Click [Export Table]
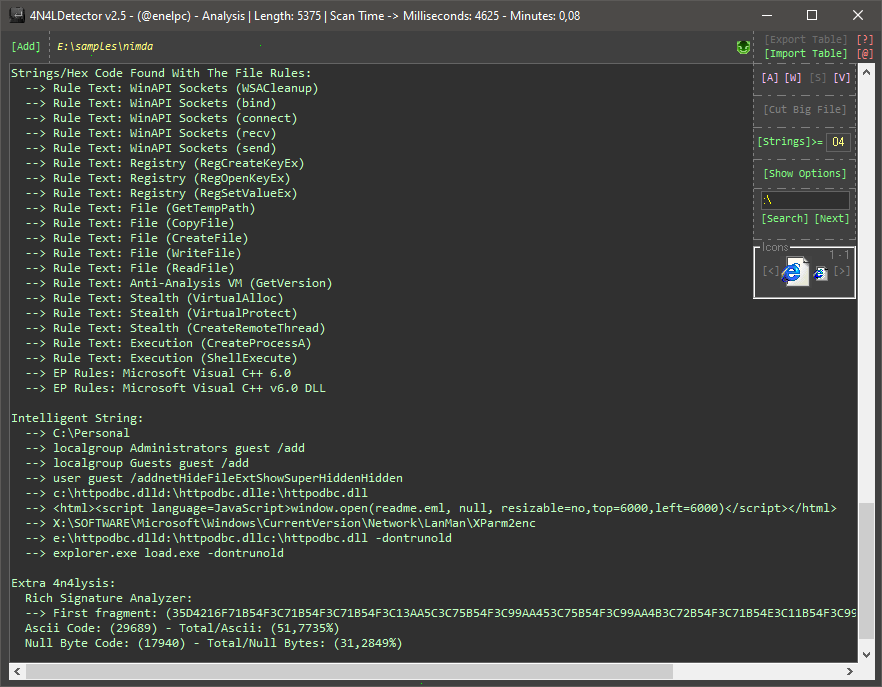Screen dimensions: 882x687 tap(806, 39)
